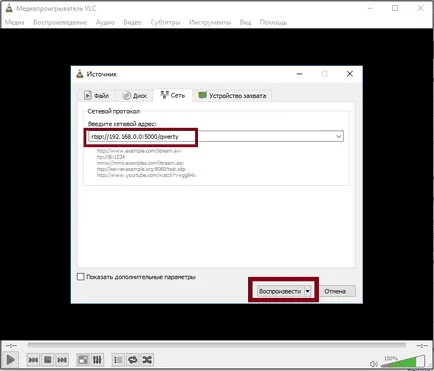Open the Воспроизведение menu

pyautogui.click(x=60, y=22)
